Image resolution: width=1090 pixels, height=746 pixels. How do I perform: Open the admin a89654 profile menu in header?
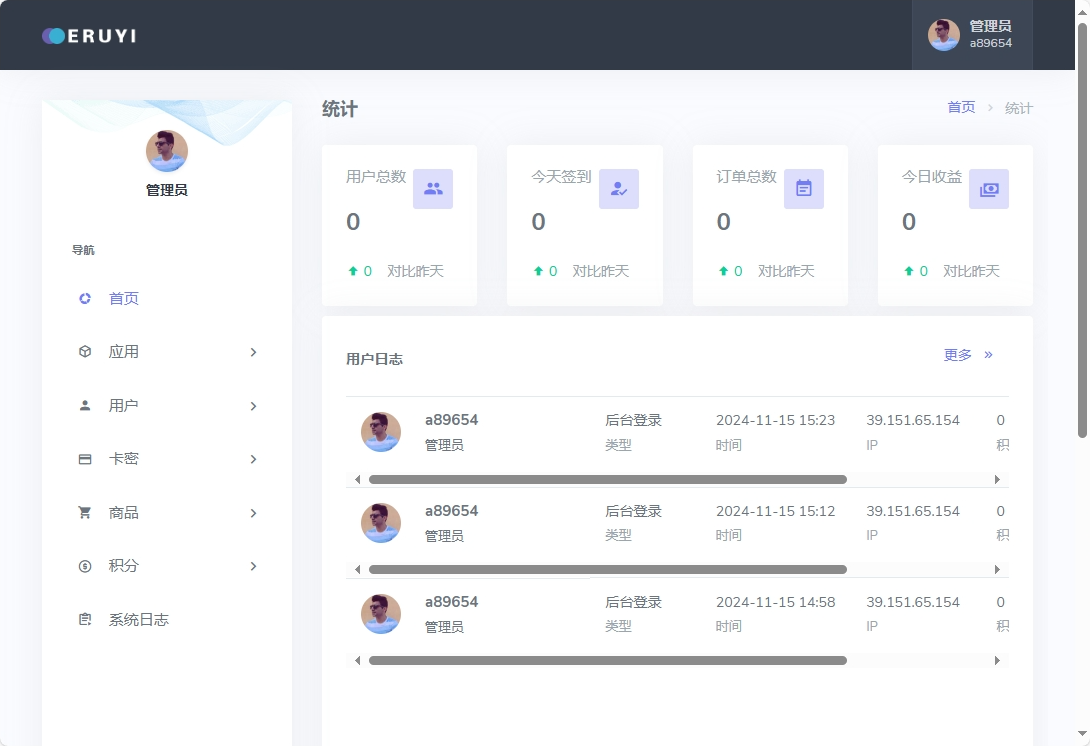point(972,35)
